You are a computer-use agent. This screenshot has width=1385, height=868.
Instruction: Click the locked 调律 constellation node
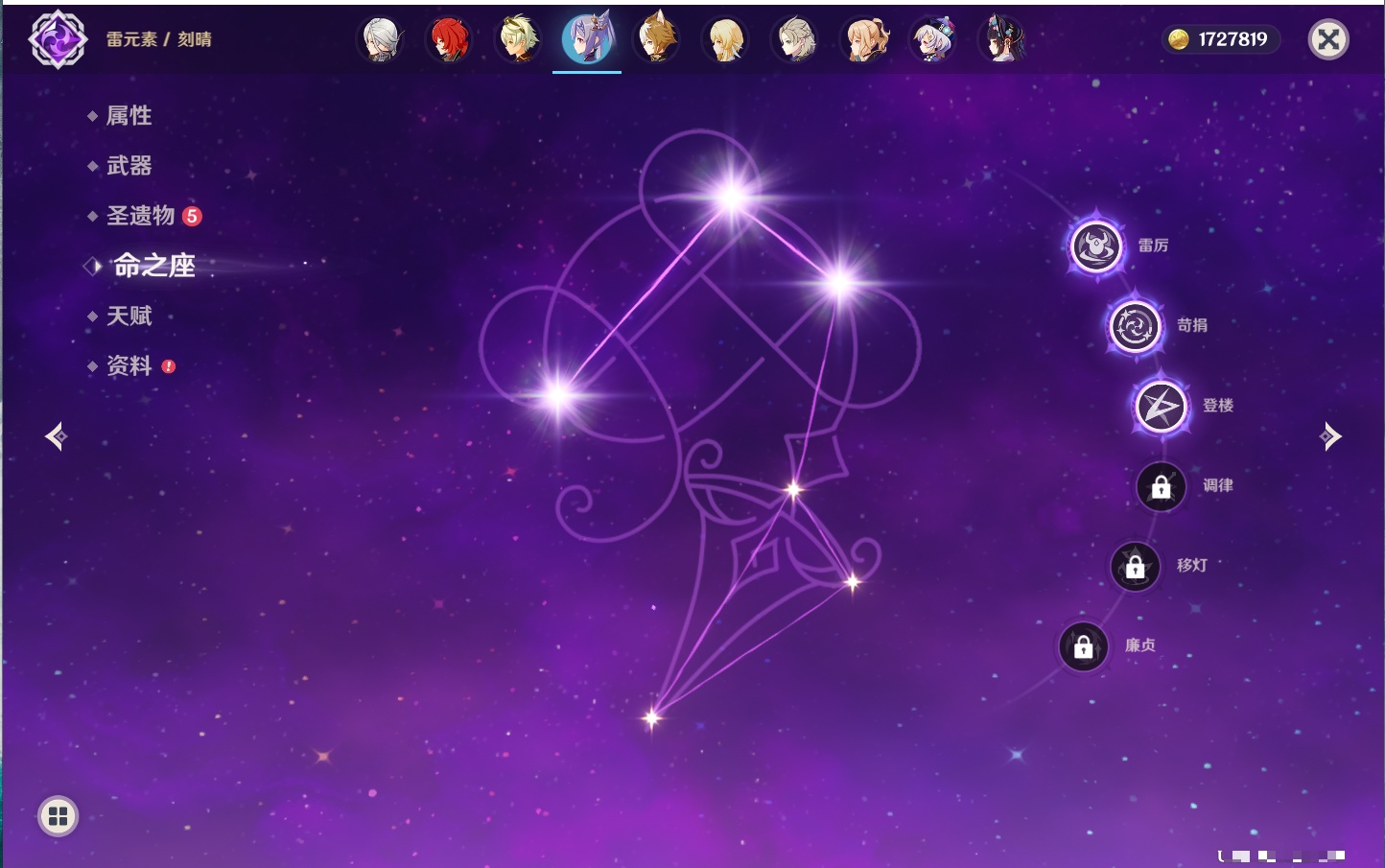(1161, 486)
